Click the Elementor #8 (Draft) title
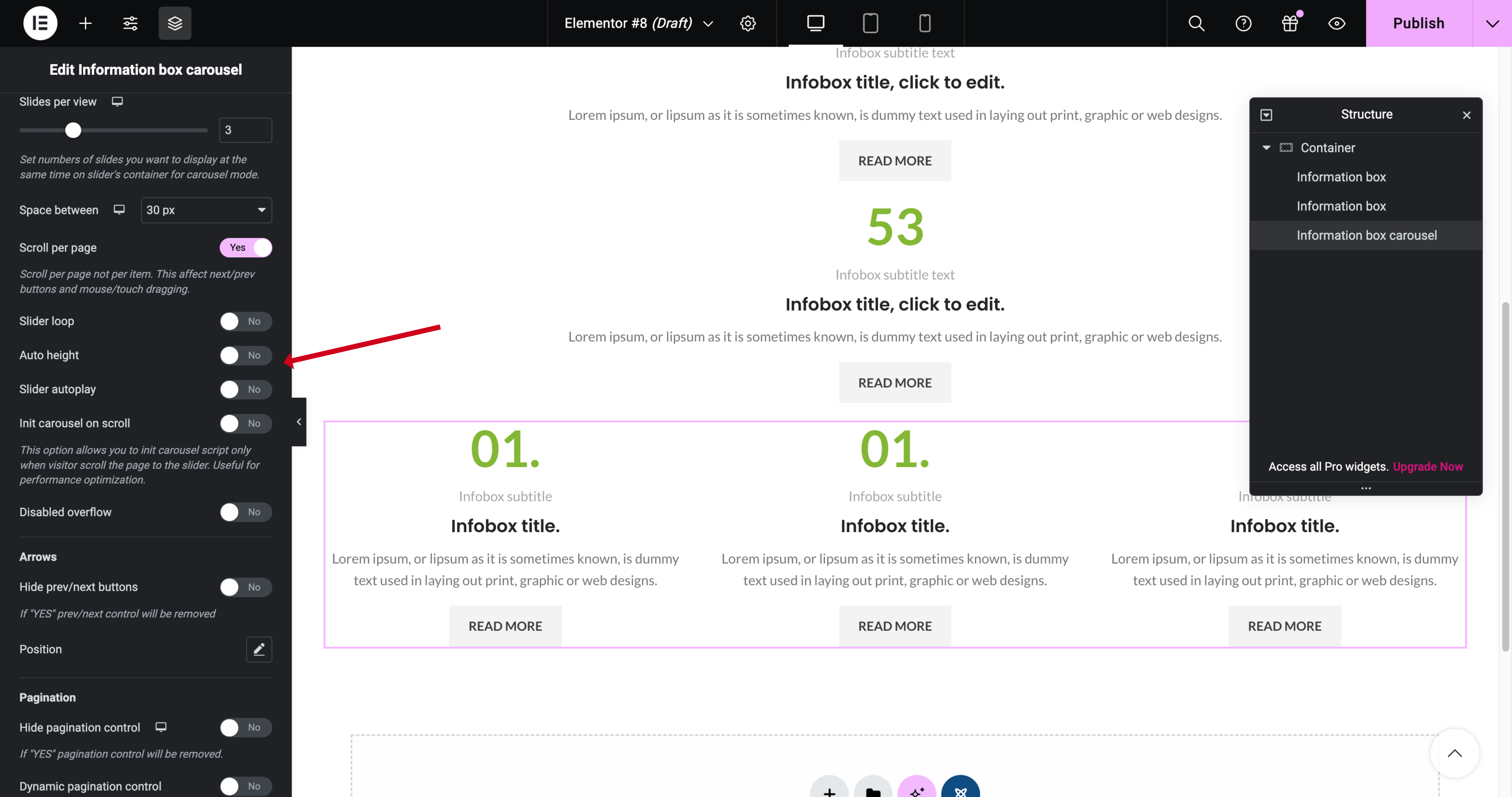The image size is (1512, 797). pos(628,24)
